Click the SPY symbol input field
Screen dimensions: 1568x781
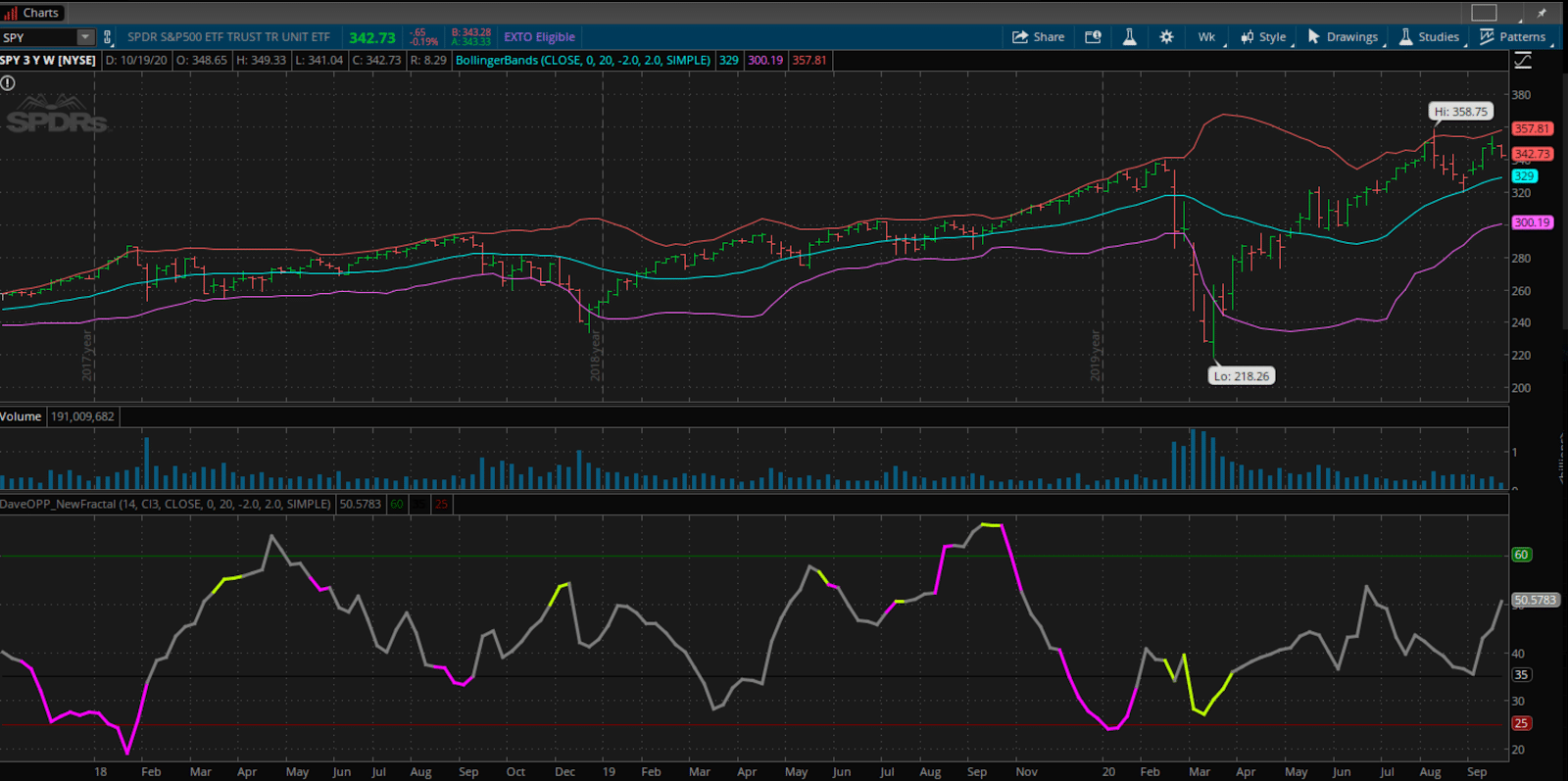click(38, 37)
